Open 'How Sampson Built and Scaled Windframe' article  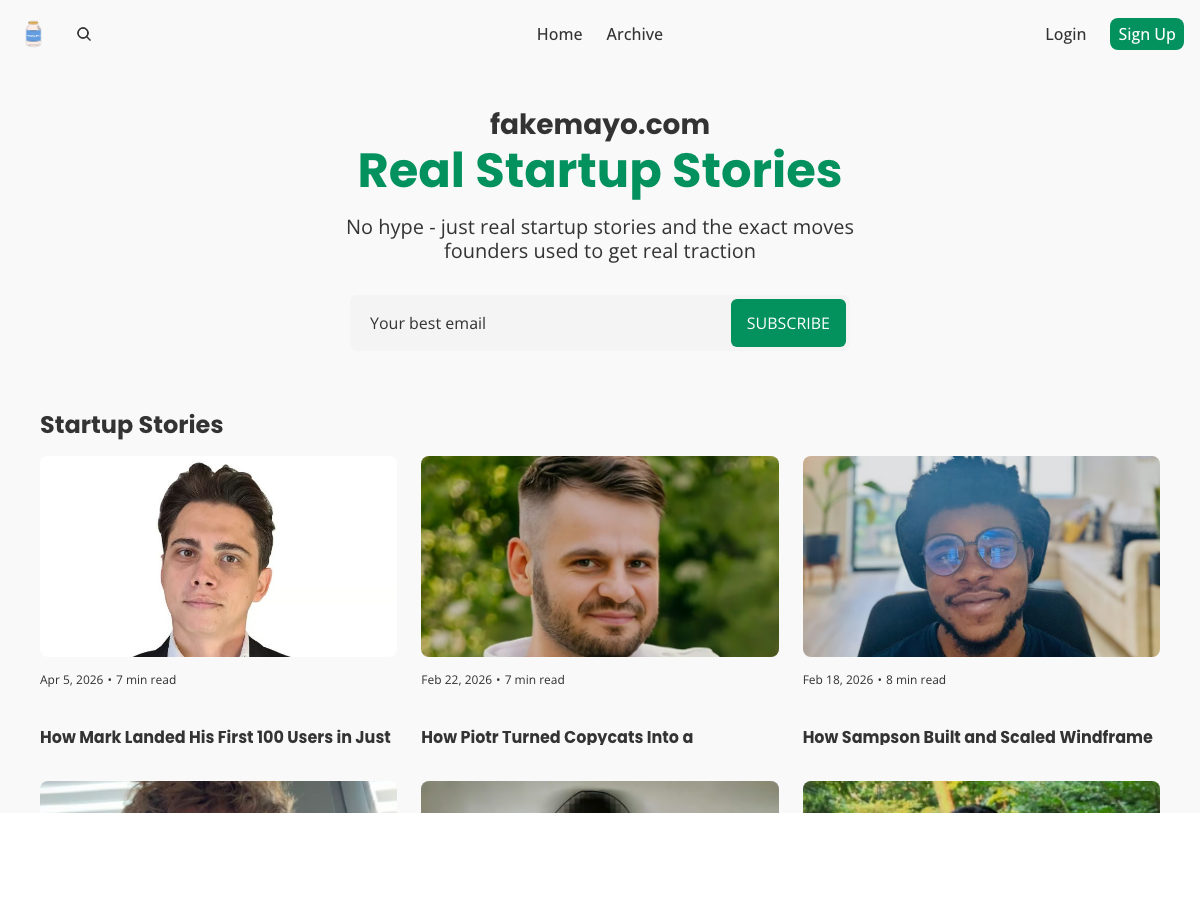click(x=977, y=737)
